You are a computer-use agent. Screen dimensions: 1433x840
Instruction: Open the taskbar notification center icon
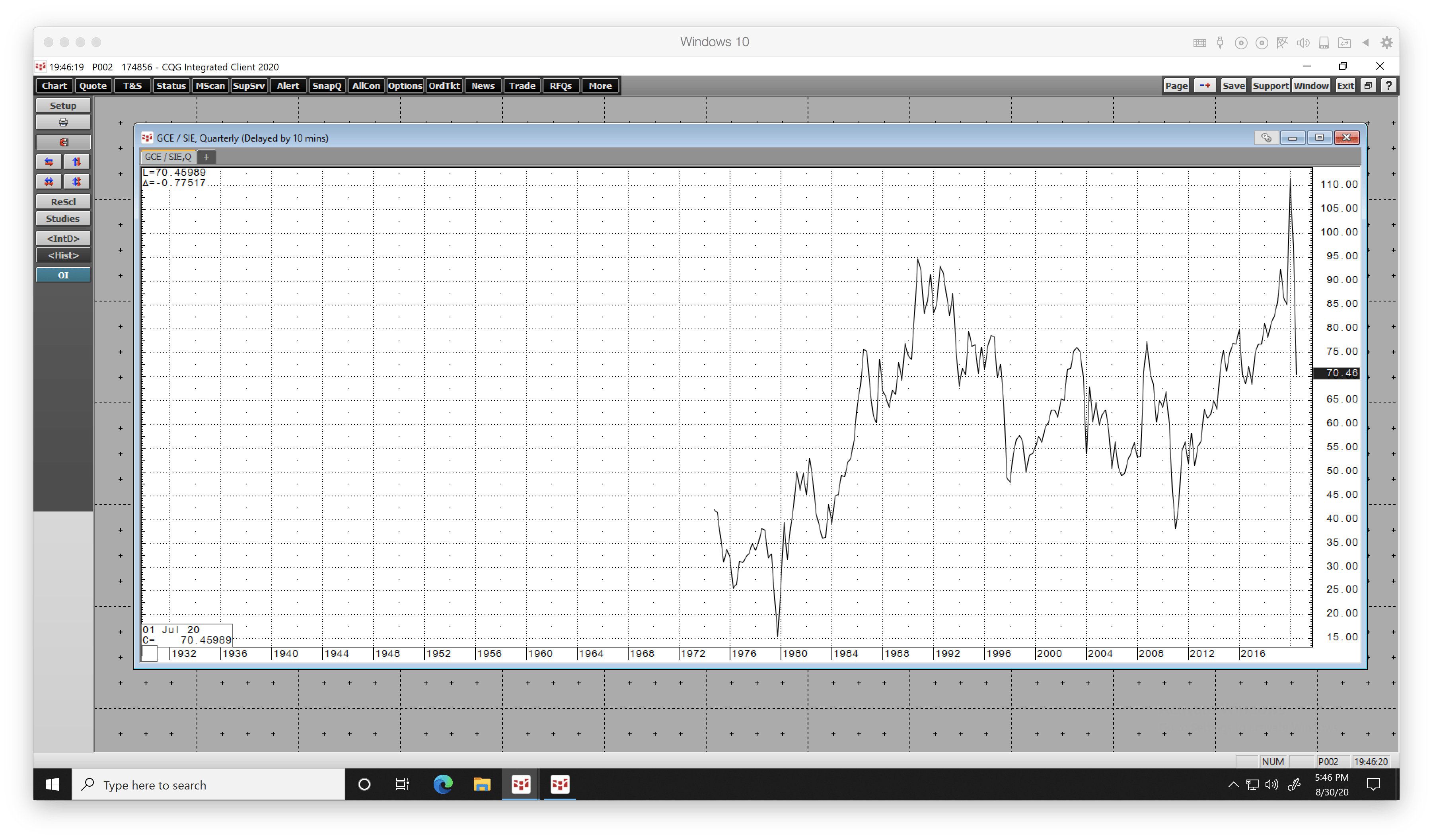pos(1373,784)
